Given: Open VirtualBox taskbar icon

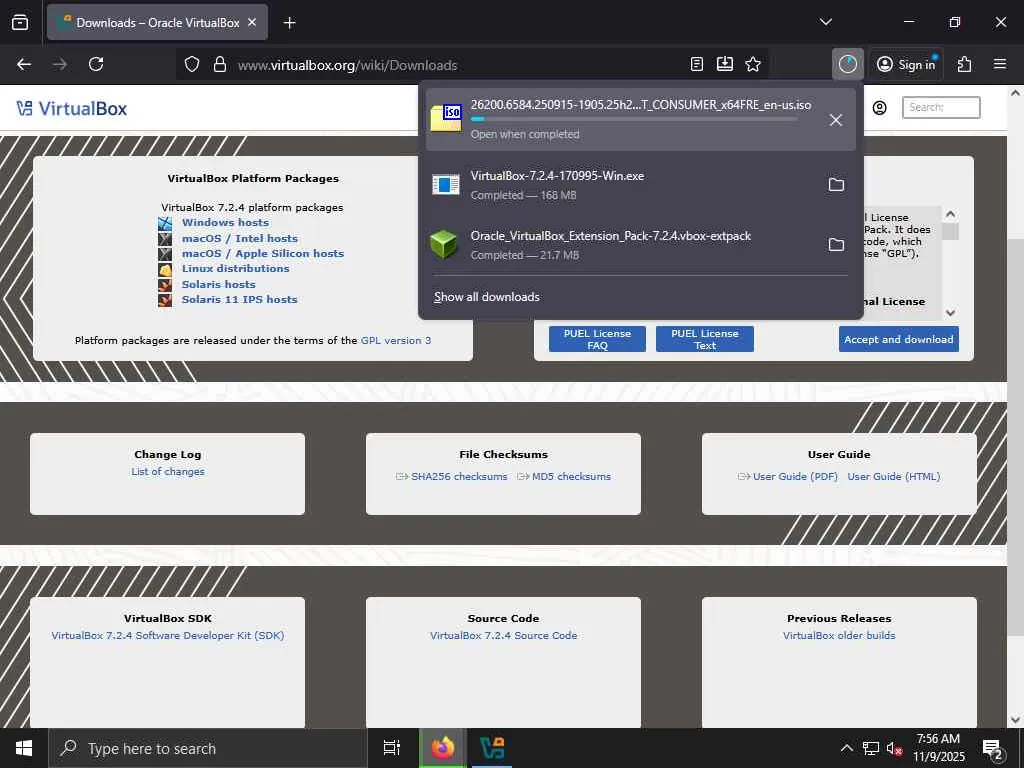Looking at the screenshot, I should pos(492,748).
